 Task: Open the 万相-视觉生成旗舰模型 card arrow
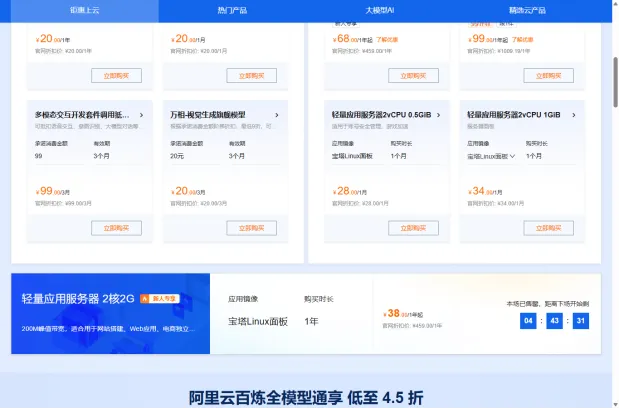[x=277, y=115]
